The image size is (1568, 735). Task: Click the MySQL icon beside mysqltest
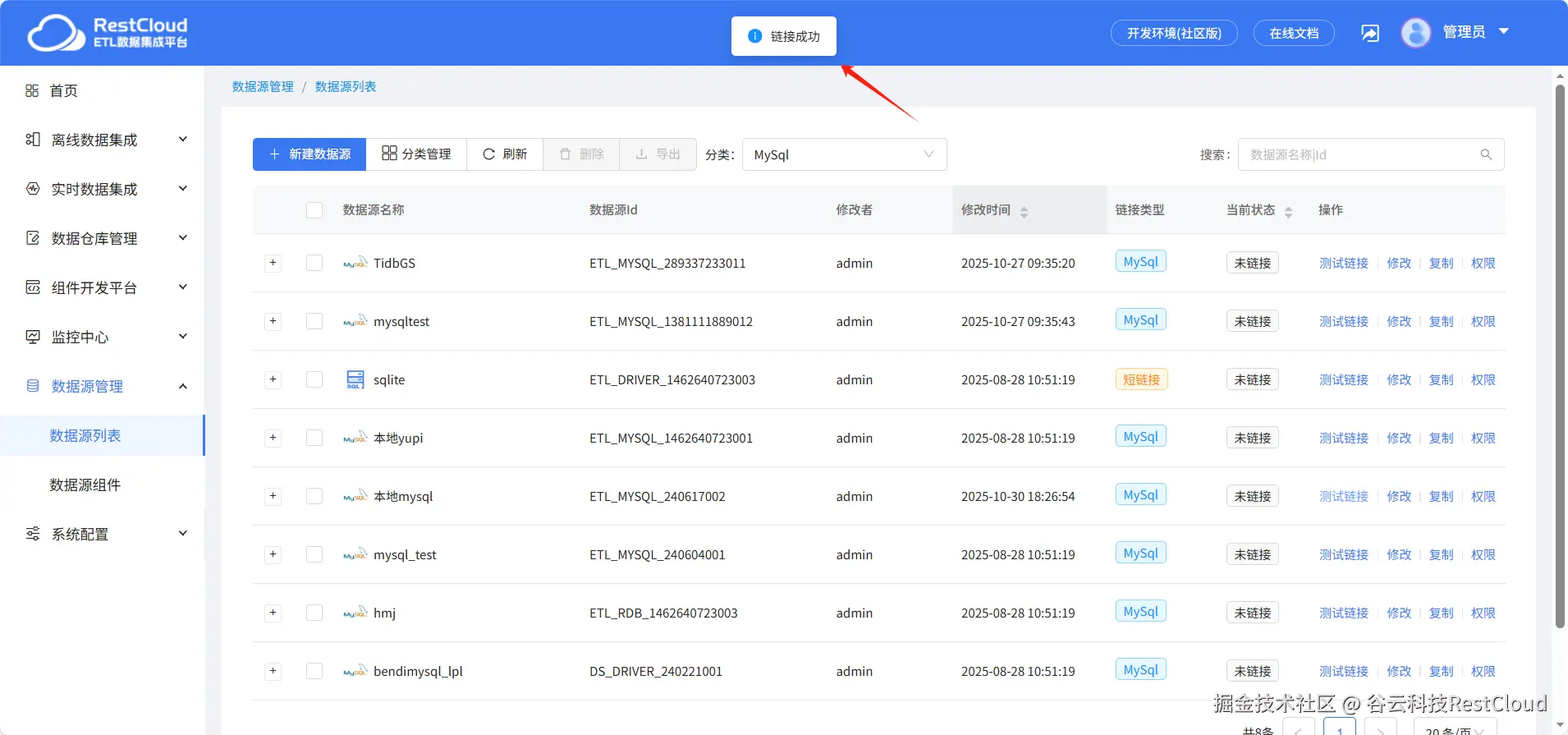355,321
